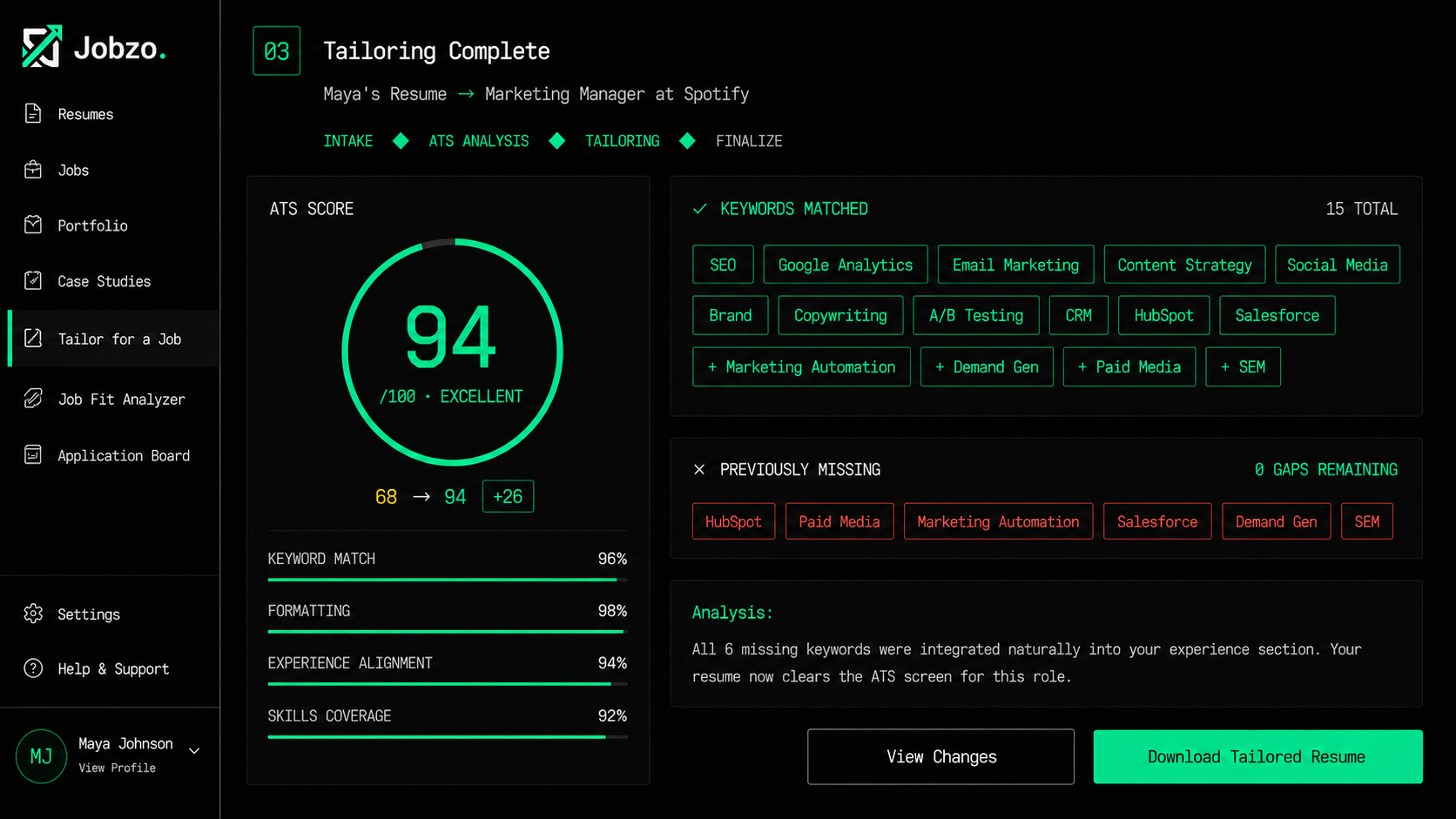The image size is (1456, 819).
Task: Click the red Marketing Automation missing tag
Action: pyautogui.click(x=998, y=521)
